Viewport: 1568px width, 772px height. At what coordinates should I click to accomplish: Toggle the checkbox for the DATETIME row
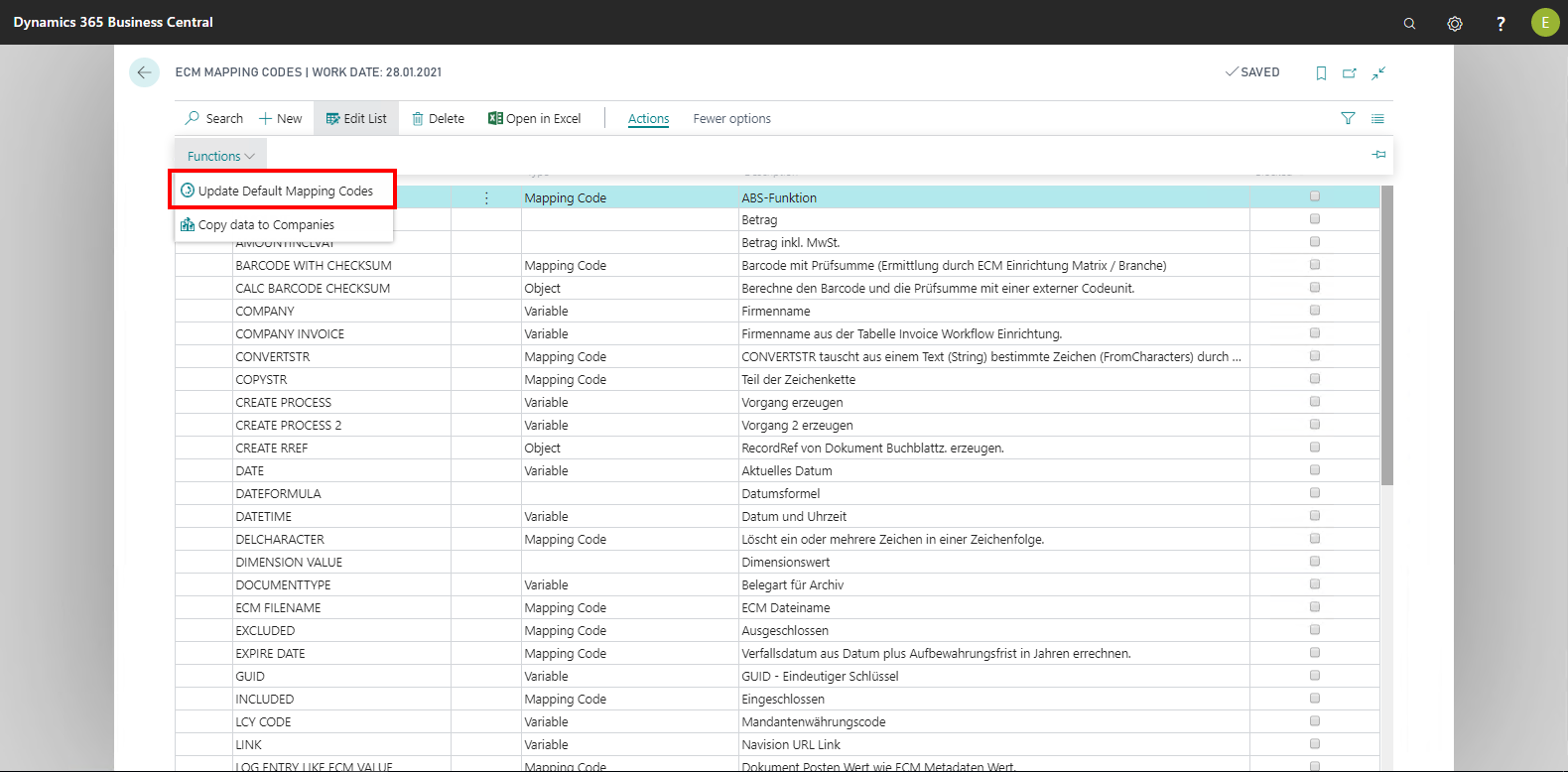point(1315,516)
